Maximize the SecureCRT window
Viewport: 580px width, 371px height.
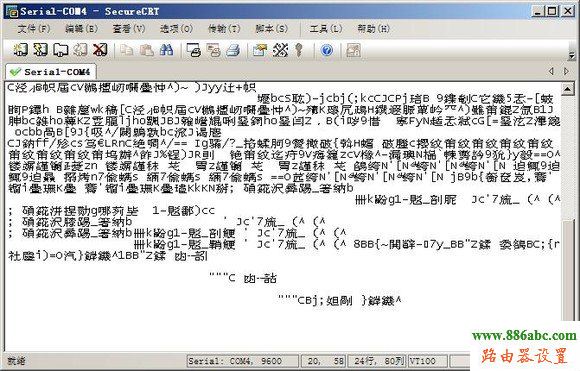pyautogui.click(x=553, y=11)
